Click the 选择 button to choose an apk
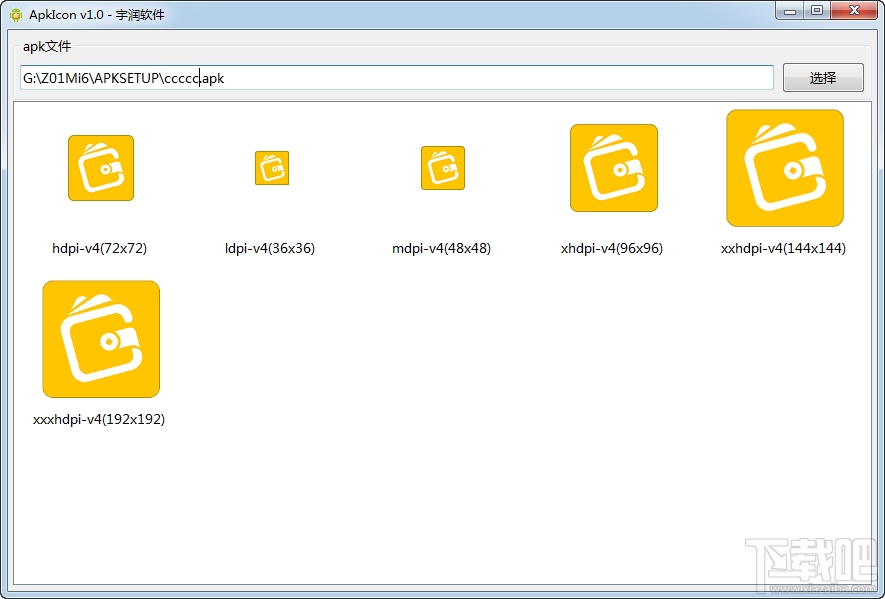Image resolution: width=885 pixels, height=599 pixels. 823,78
